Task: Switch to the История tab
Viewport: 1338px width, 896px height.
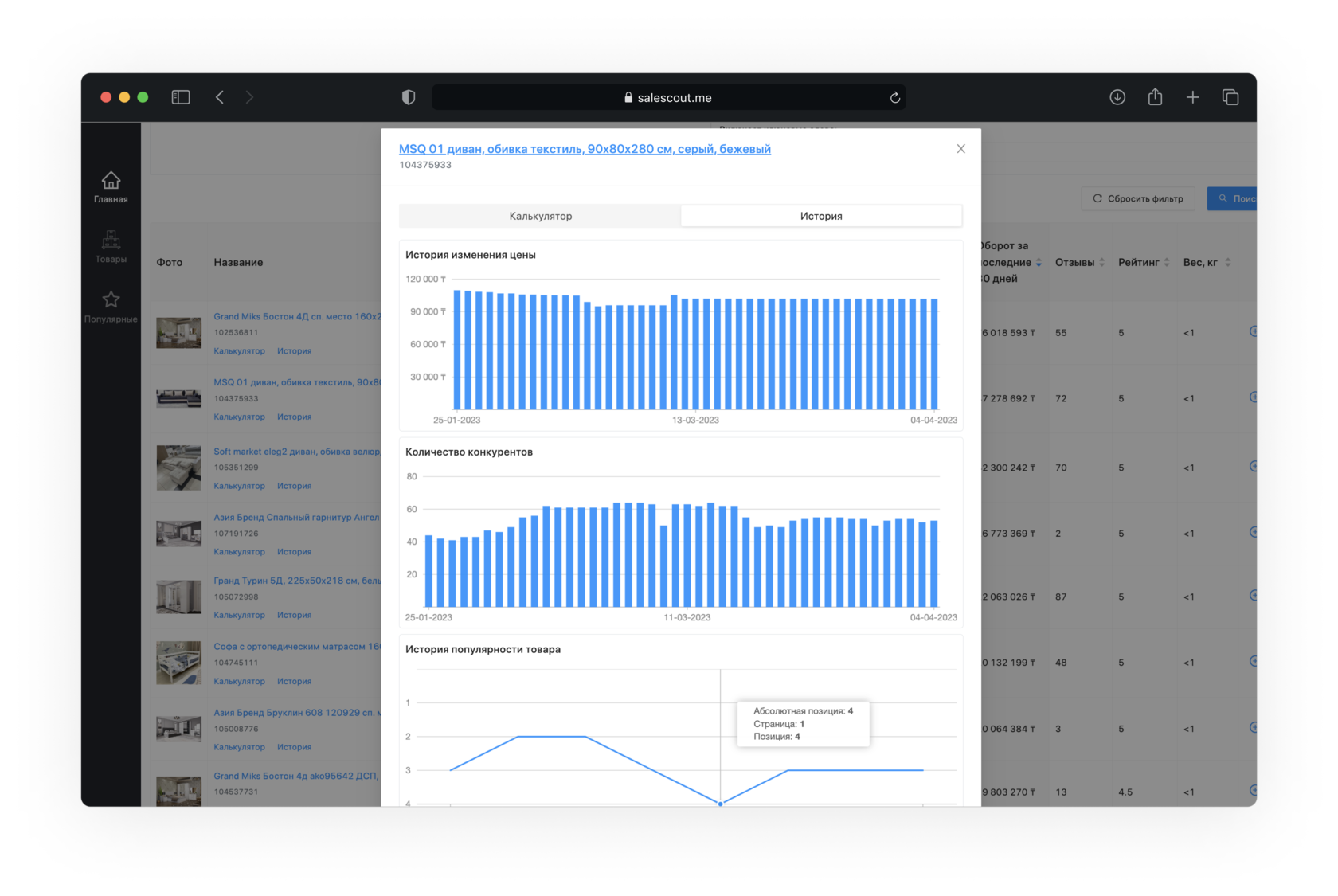Action: point(821,216)
